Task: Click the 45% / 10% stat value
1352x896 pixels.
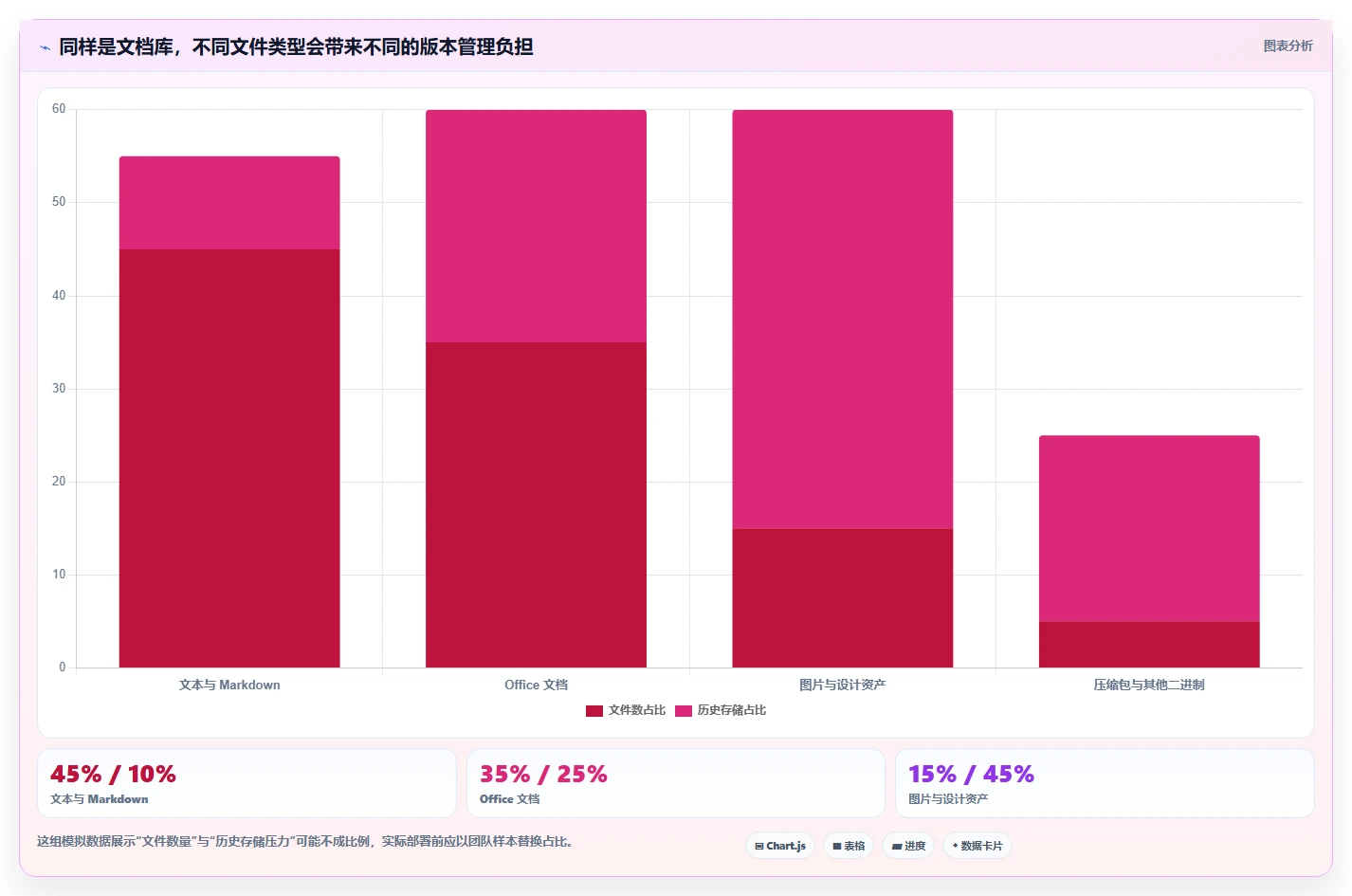Action: pyautogui.click(x=113, y=775)
